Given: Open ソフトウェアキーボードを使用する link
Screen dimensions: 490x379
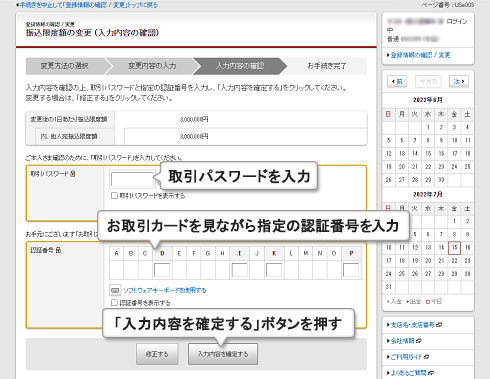Looking at the screenshot, I should pyautogui.click(x=165, y=290).
